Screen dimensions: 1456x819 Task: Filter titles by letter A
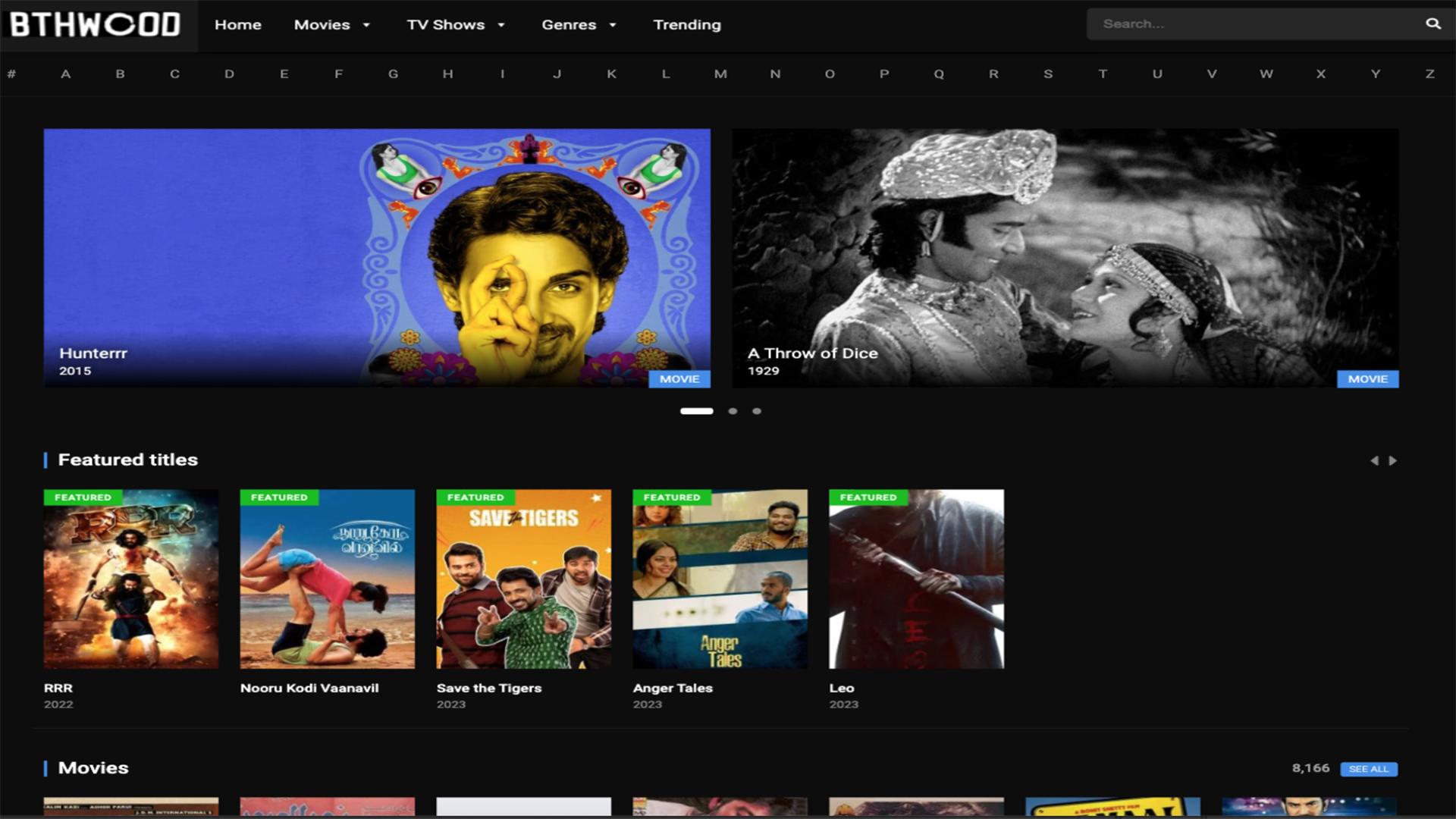(66, 74)
